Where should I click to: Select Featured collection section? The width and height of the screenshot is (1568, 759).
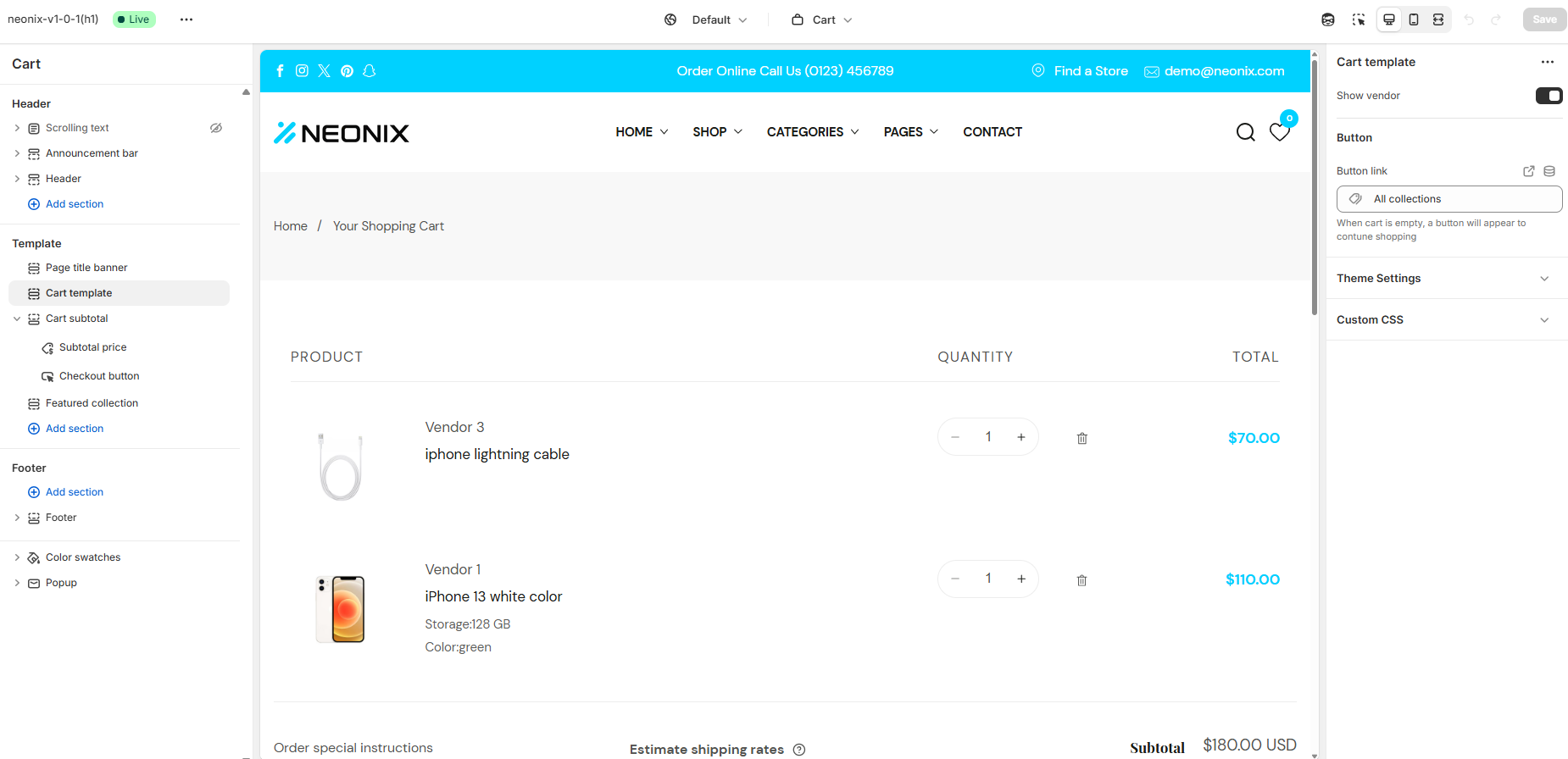click(x=92, y=403)
